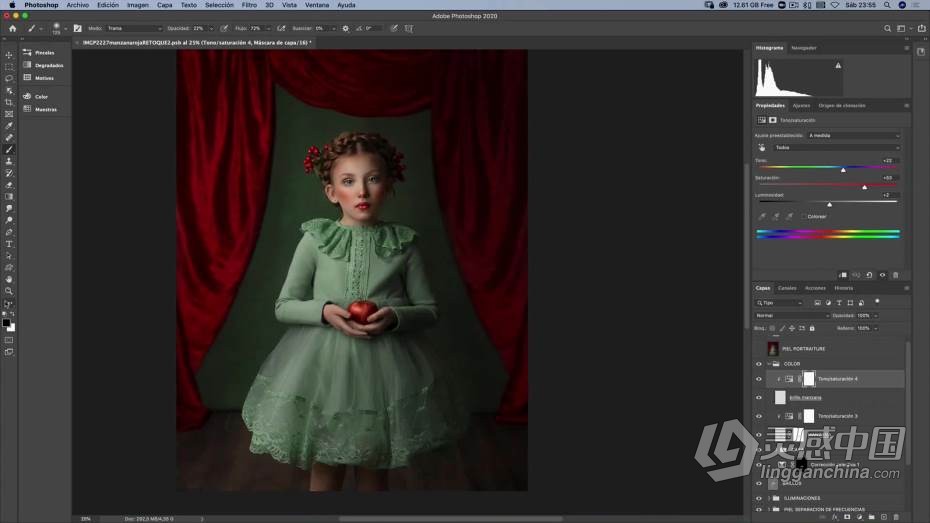This screenshot has height=523, width=930.
Task: Select the Clone Stamp tool
Action: 9,161
